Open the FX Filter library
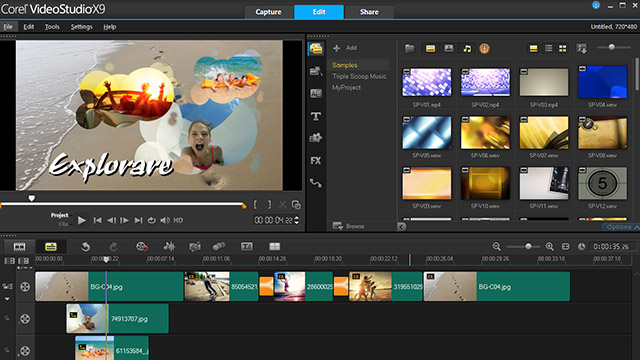Viewport: 640px width, 360px height. 316,161
